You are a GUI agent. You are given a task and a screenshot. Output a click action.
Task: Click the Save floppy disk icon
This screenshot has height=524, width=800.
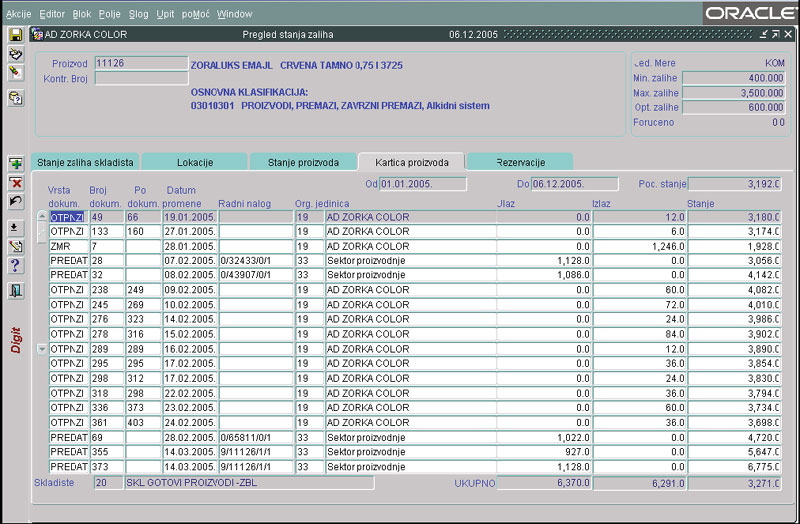click(16, 34)
